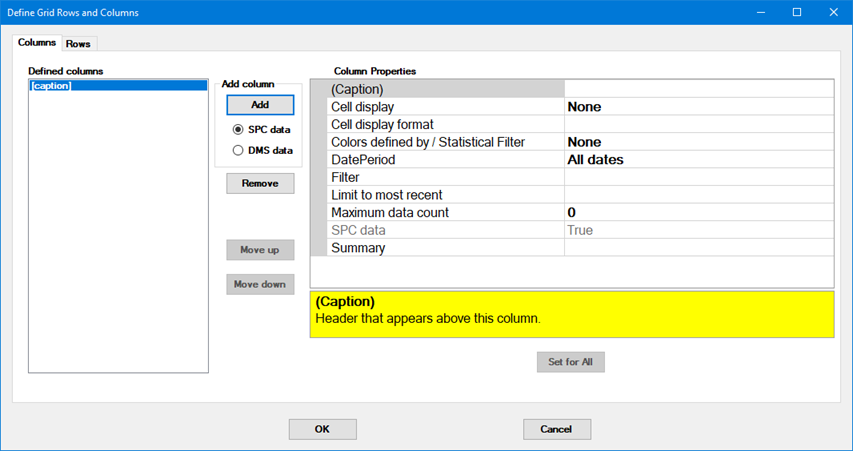
Task: Maximize the dialog window
Action: point(797,12)
